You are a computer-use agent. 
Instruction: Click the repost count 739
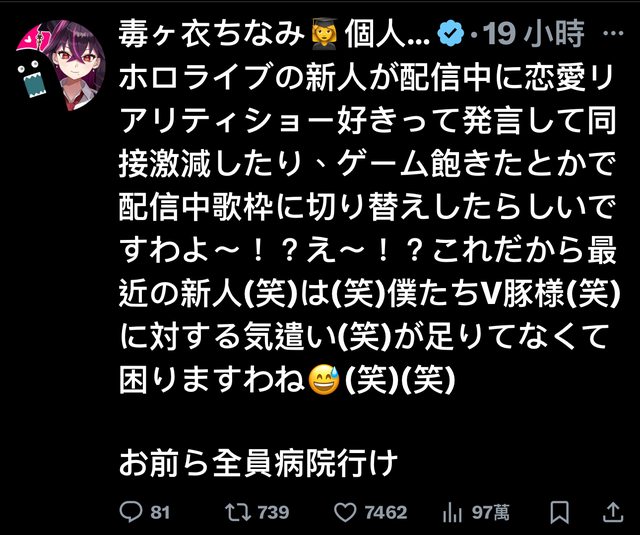tap(273, 512)
